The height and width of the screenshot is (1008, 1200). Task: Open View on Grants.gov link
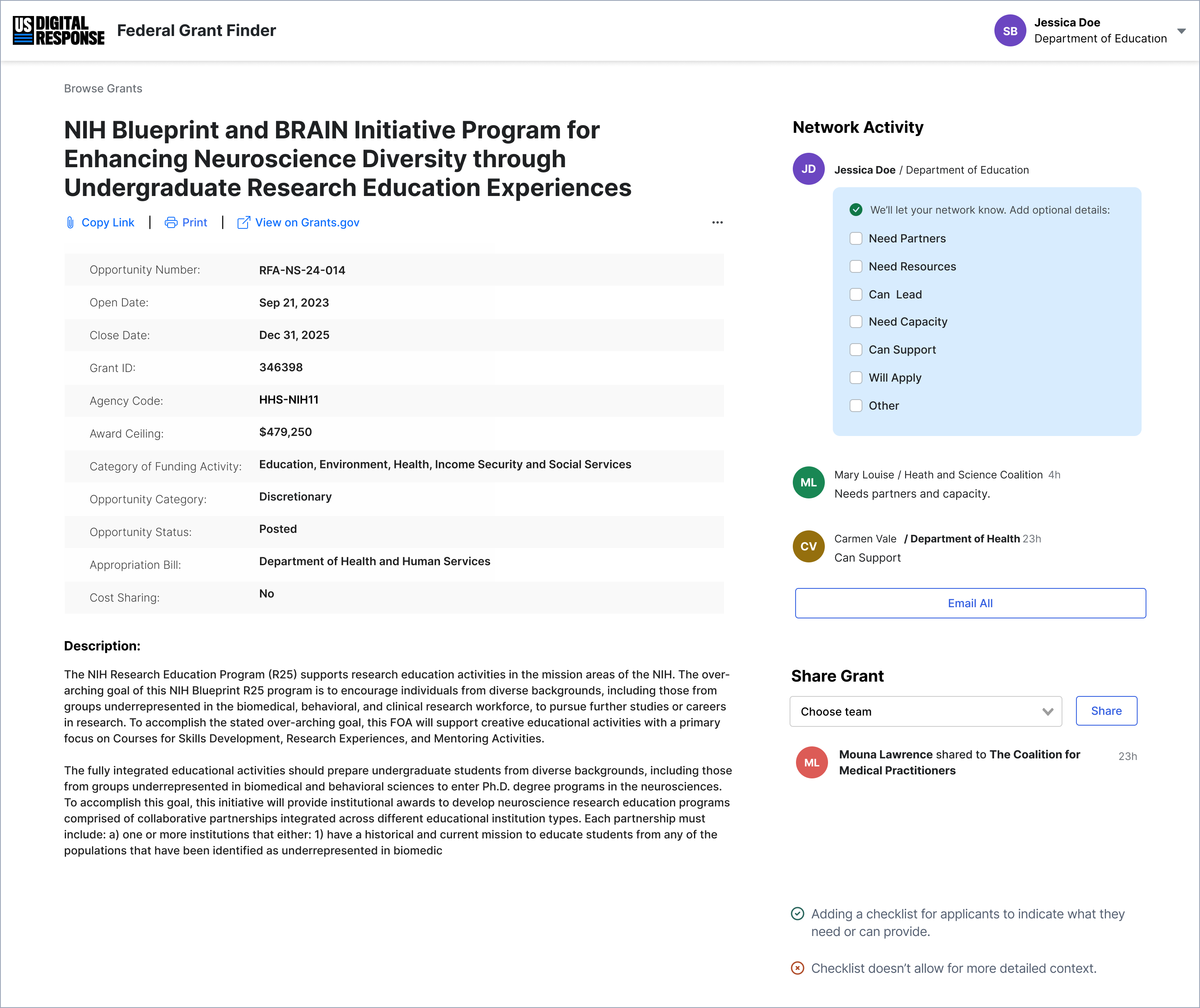(308, 222)
